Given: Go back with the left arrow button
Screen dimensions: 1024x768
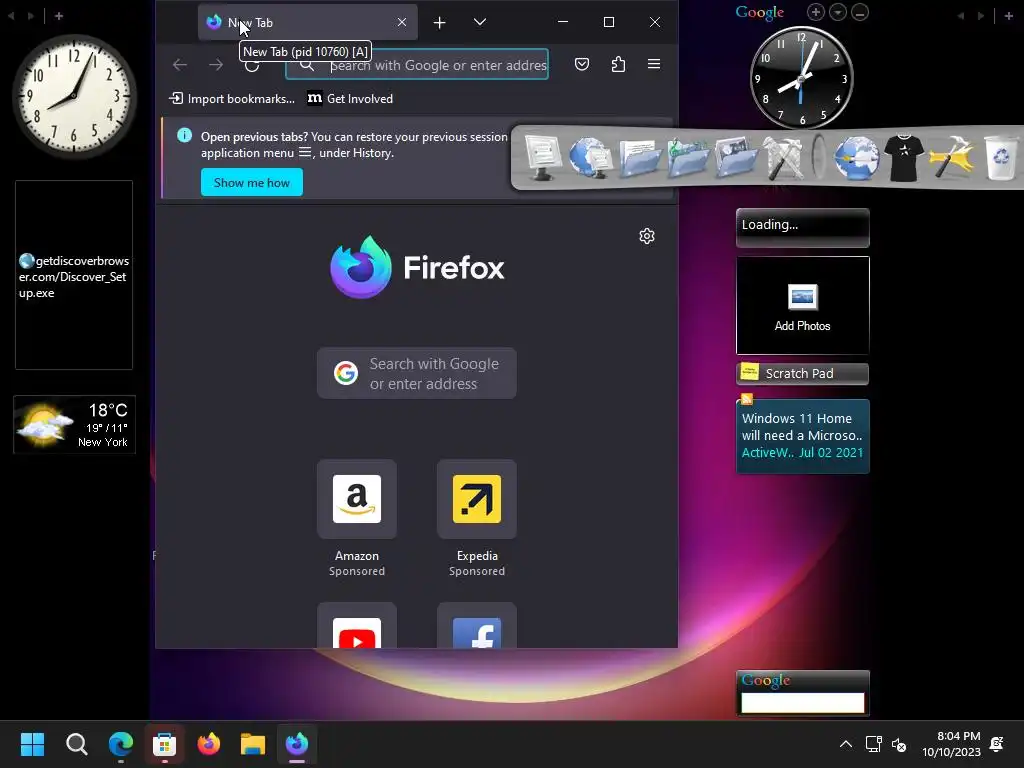Looking at the screenshot, I should [180, 65].
